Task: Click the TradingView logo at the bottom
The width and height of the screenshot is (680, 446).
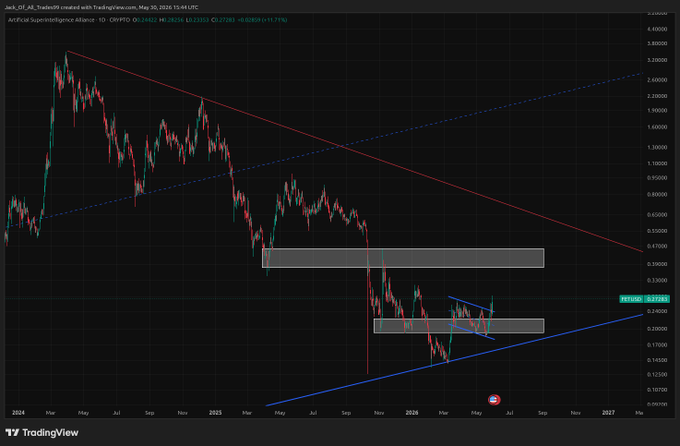Action: pyautogui.click(x=42, y=433)
